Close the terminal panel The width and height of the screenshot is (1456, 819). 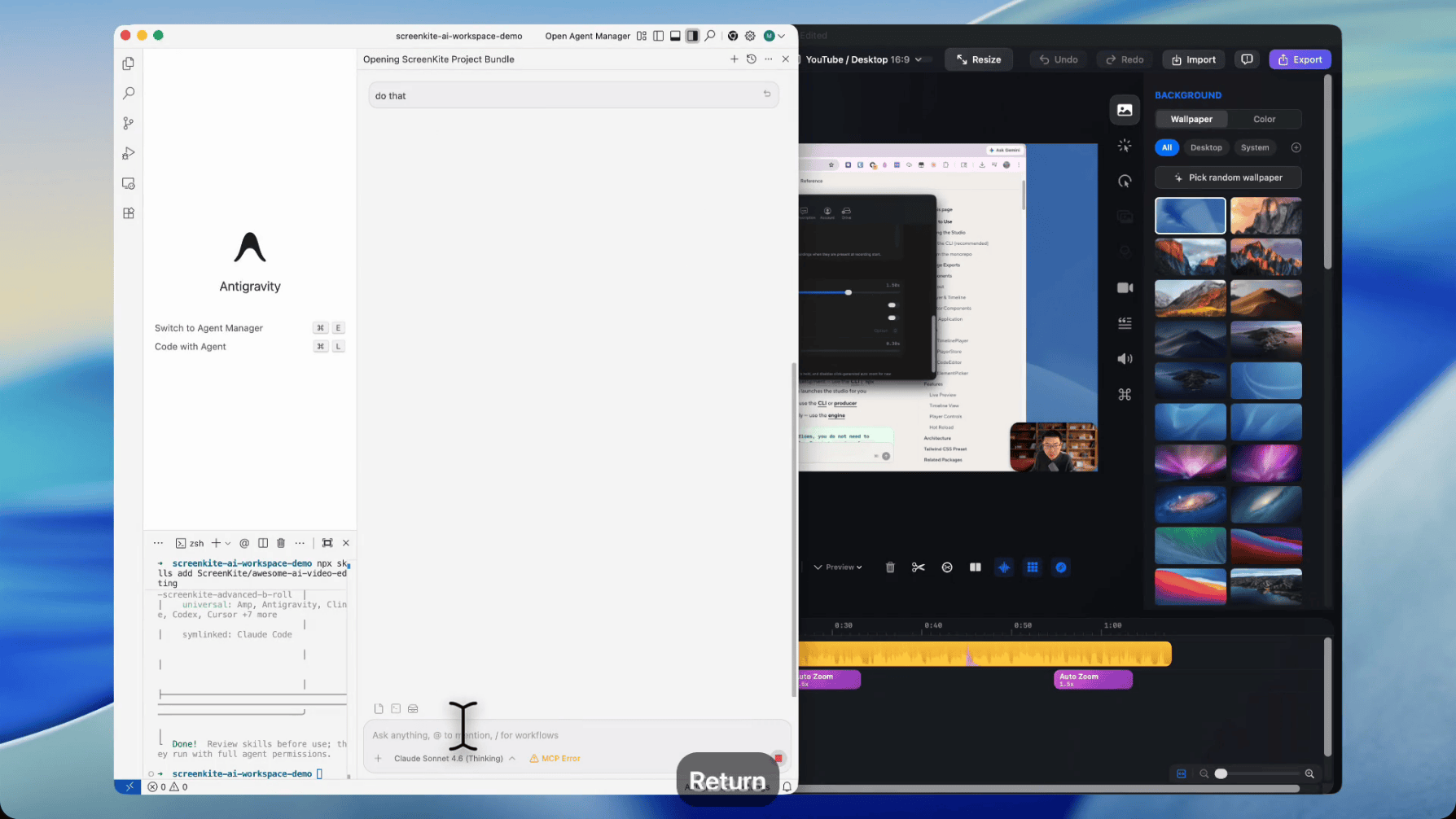346,543
